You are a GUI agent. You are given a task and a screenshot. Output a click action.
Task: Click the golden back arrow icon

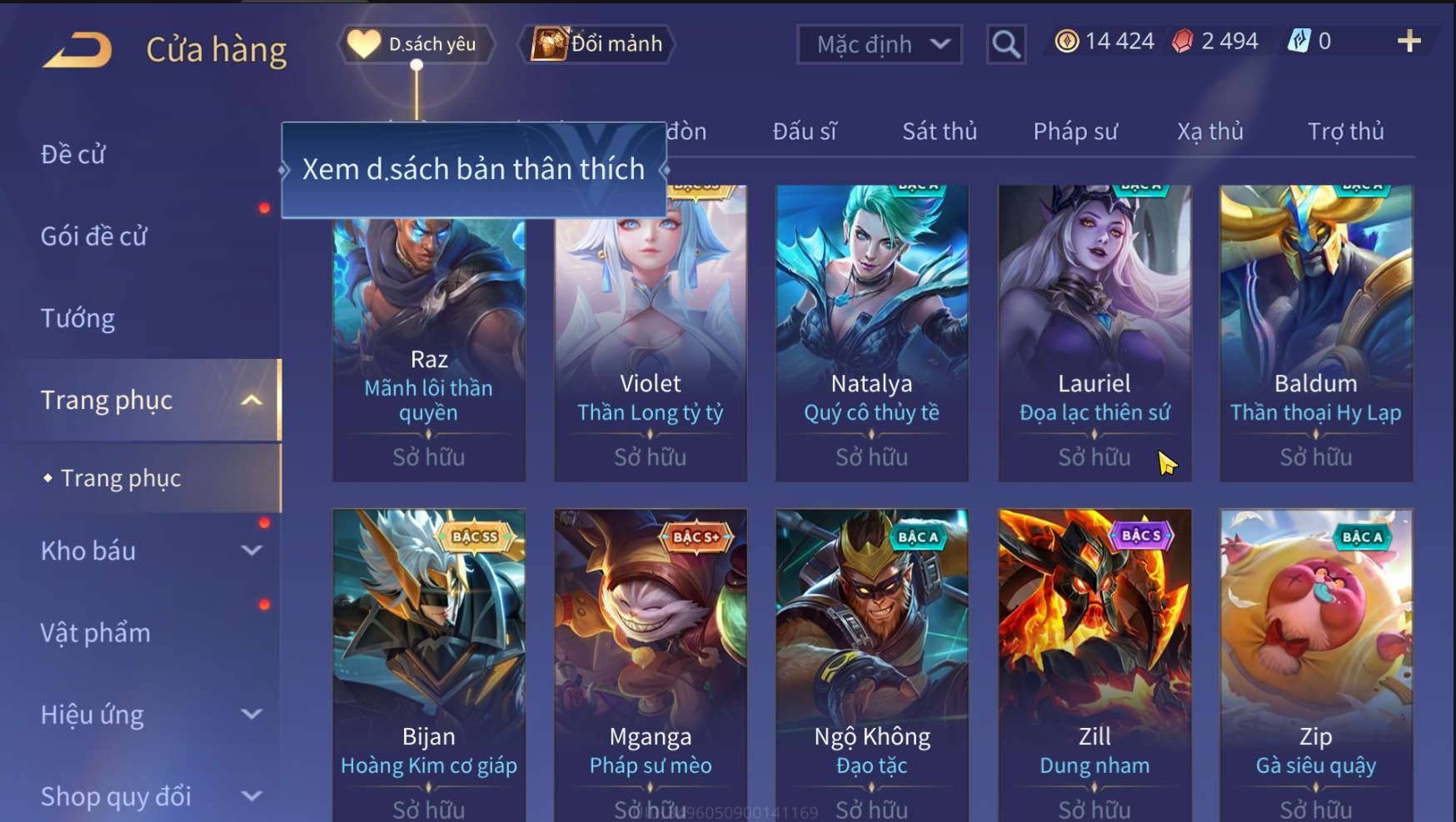coord(77,50)
